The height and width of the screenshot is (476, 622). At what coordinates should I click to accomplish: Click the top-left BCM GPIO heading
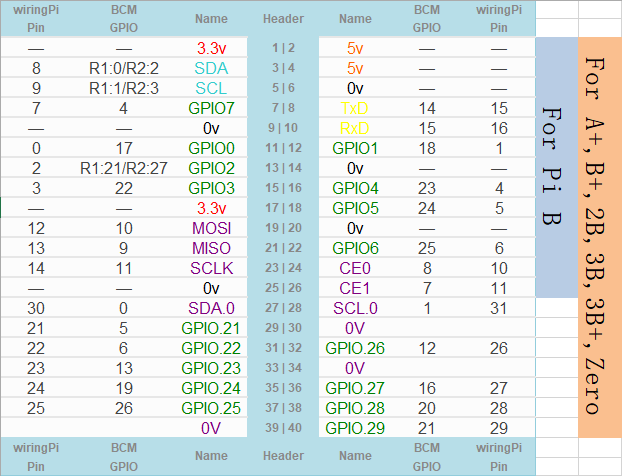tap(124, 19)
